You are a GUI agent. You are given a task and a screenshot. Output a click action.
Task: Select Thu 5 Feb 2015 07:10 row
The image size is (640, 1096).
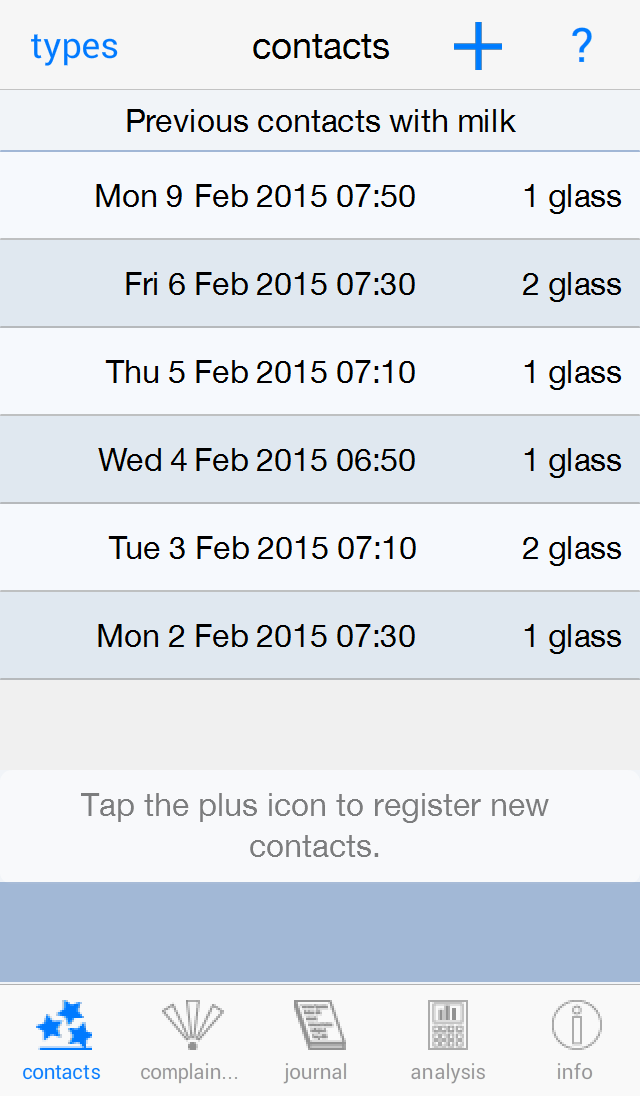[x=320, y=372]
